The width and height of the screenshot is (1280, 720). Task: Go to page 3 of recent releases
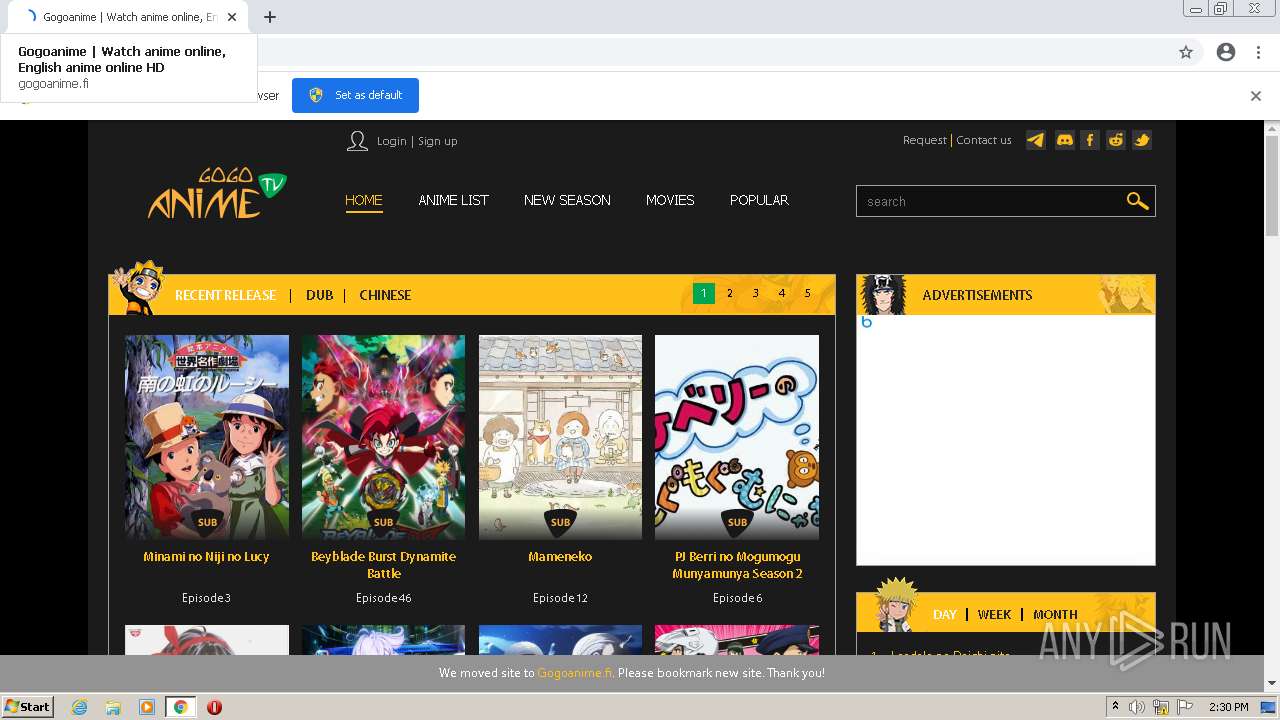[x=756, y=294]
